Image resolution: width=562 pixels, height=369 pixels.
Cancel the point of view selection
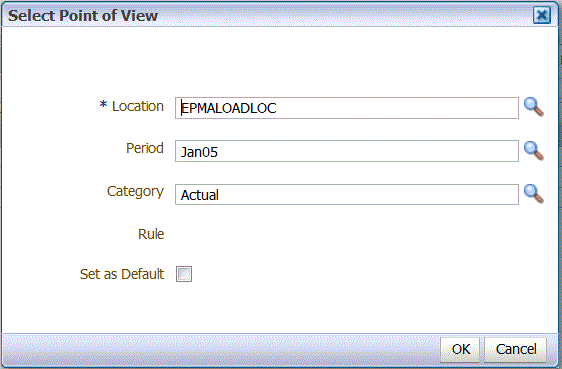point(515,349)
